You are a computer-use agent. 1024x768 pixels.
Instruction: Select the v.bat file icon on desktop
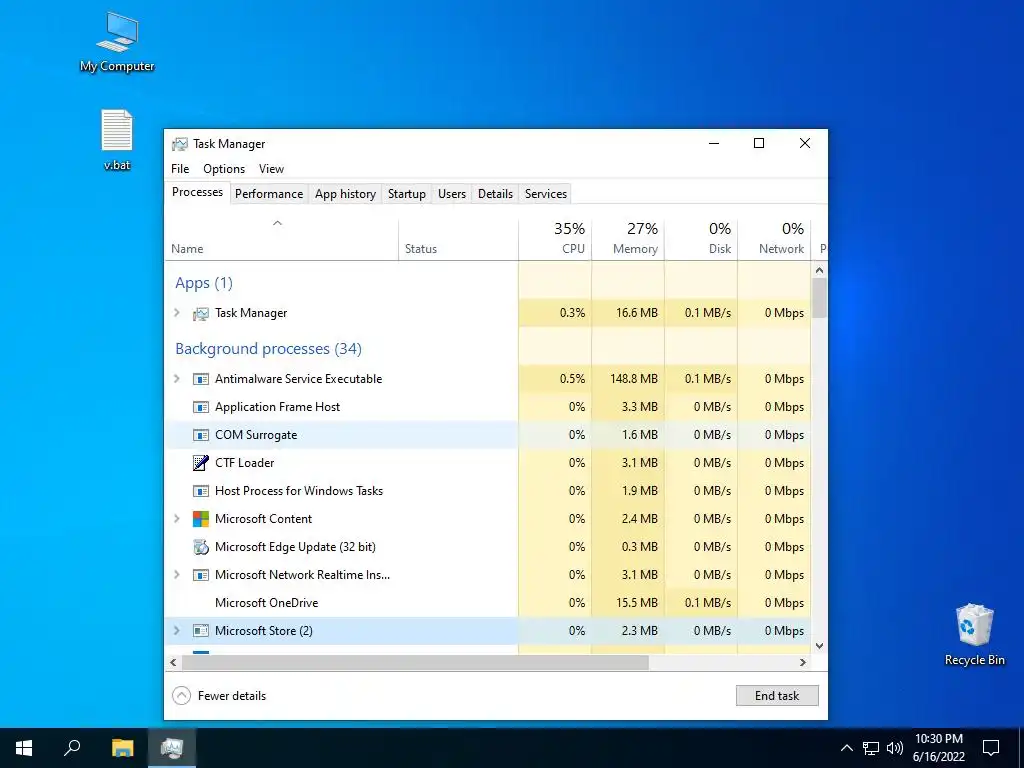117,140
